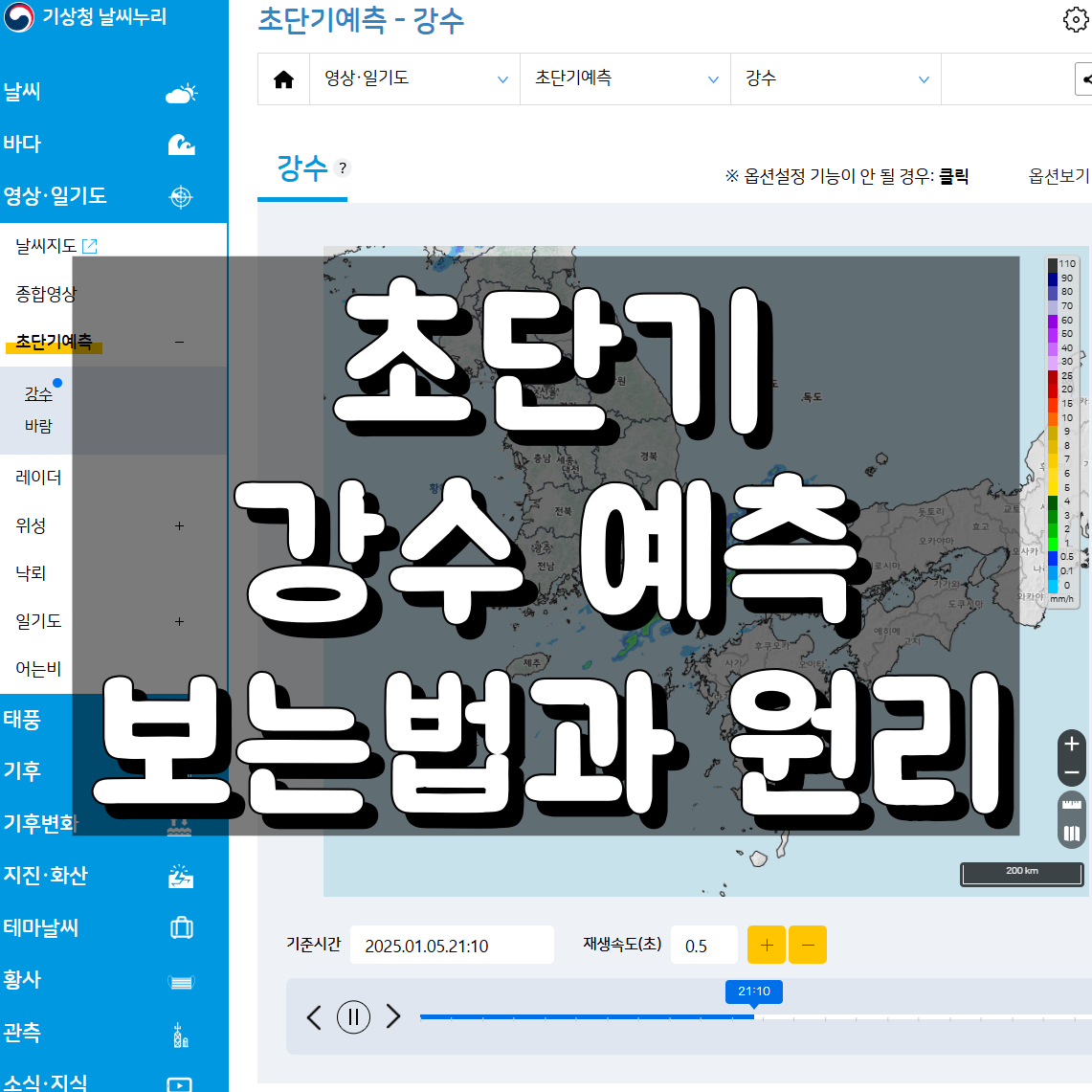Open the 바다 sea wave icon

181,145
